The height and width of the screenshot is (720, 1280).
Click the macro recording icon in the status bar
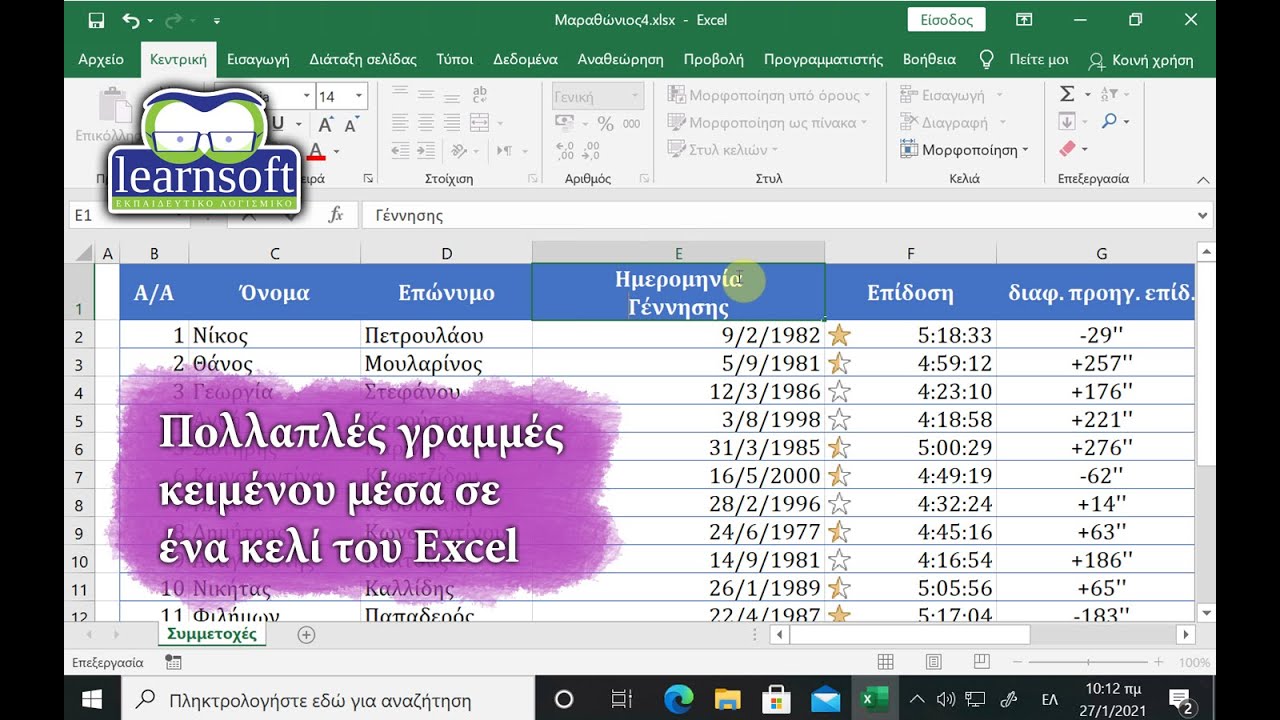click(173, 662)
